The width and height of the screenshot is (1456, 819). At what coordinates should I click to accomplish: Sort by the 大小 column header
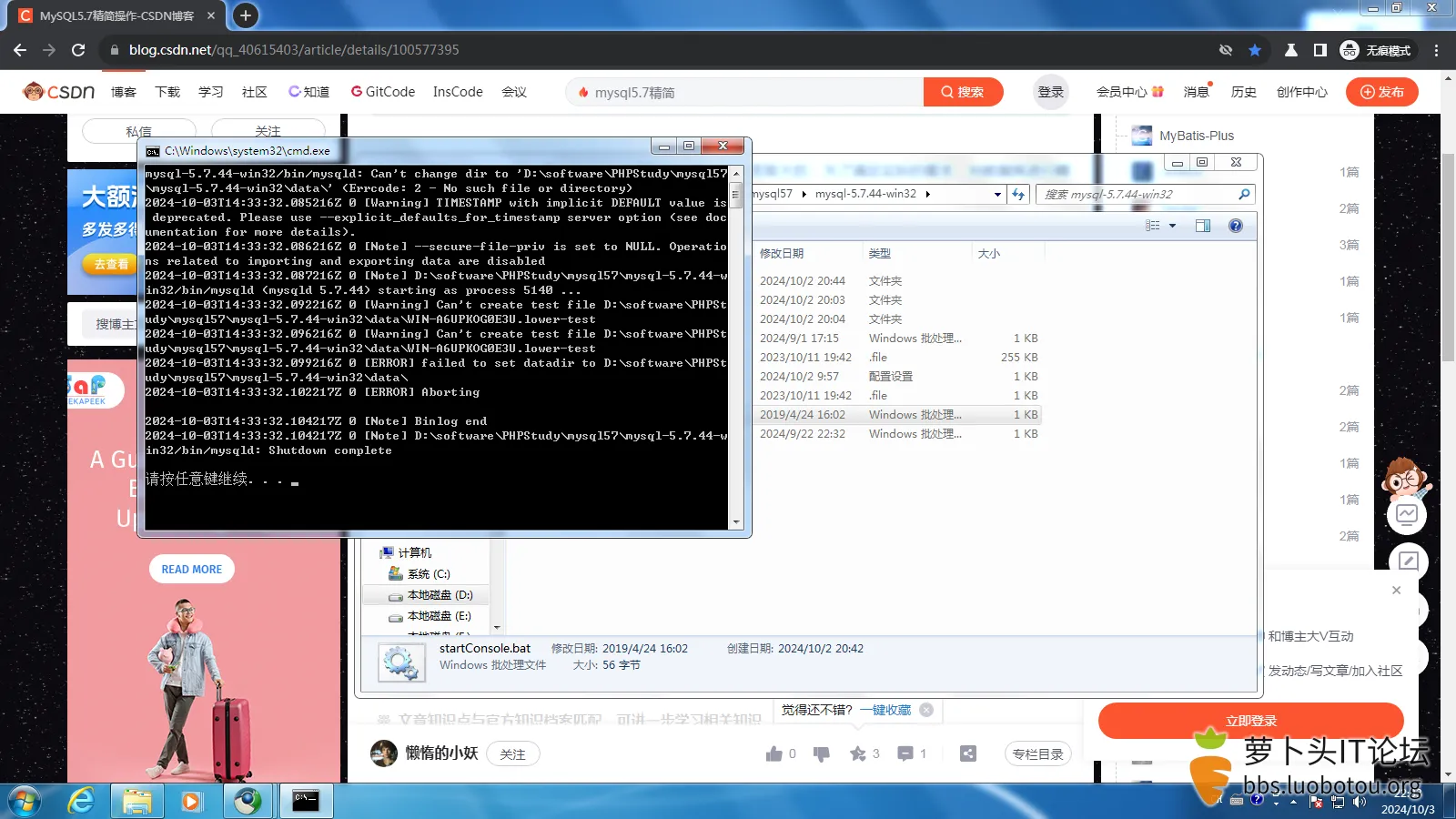(989, 253)
